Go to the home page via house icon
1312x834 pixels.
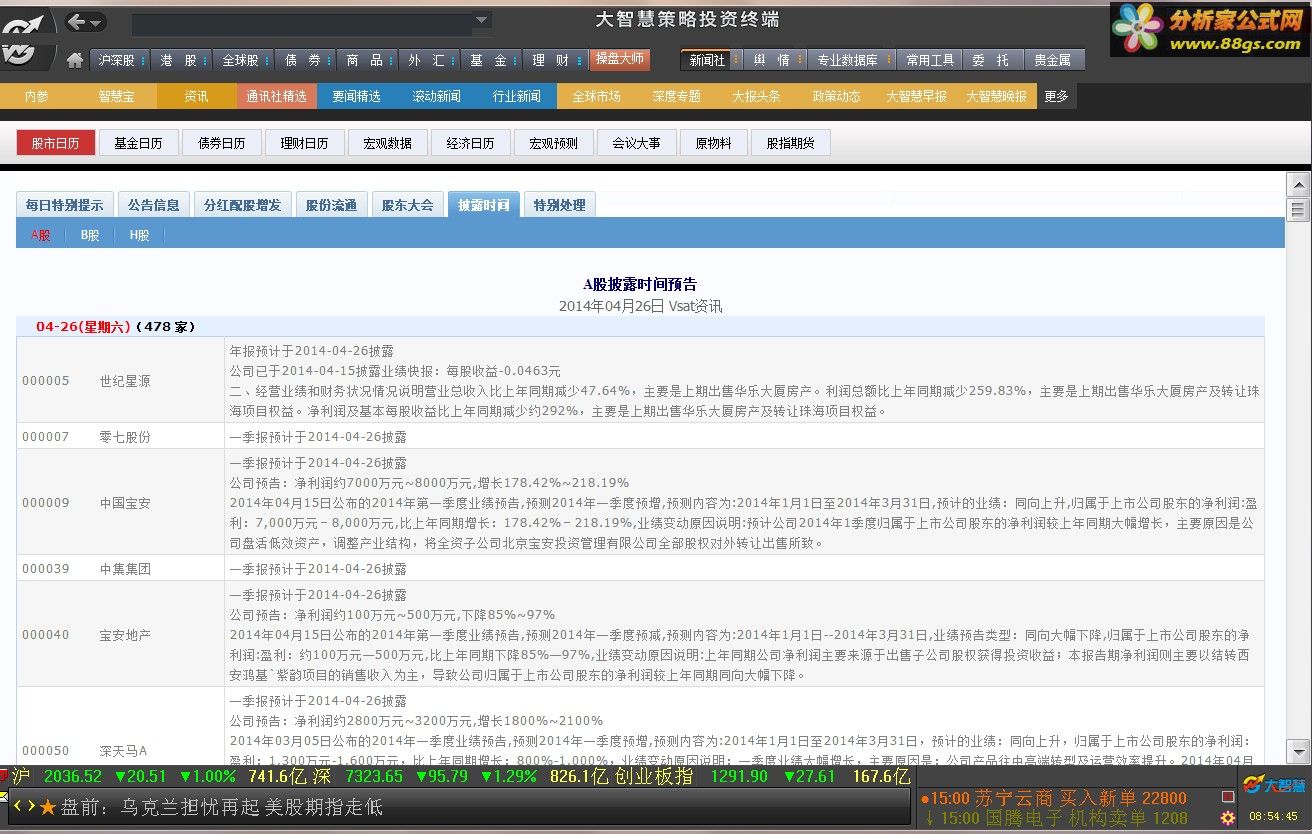click(75, 60)
